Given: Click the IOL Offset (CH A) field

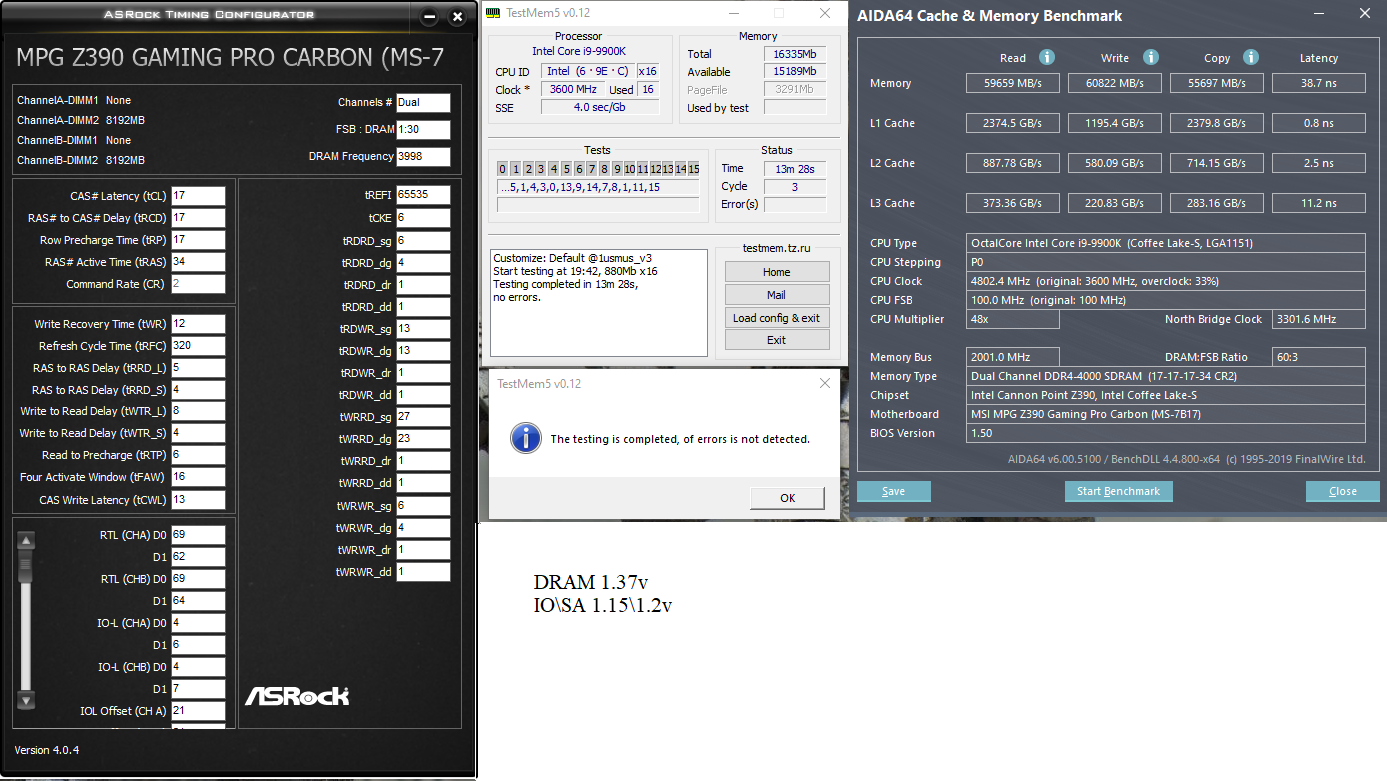Looking at the screenshot, I should [198, 712].
